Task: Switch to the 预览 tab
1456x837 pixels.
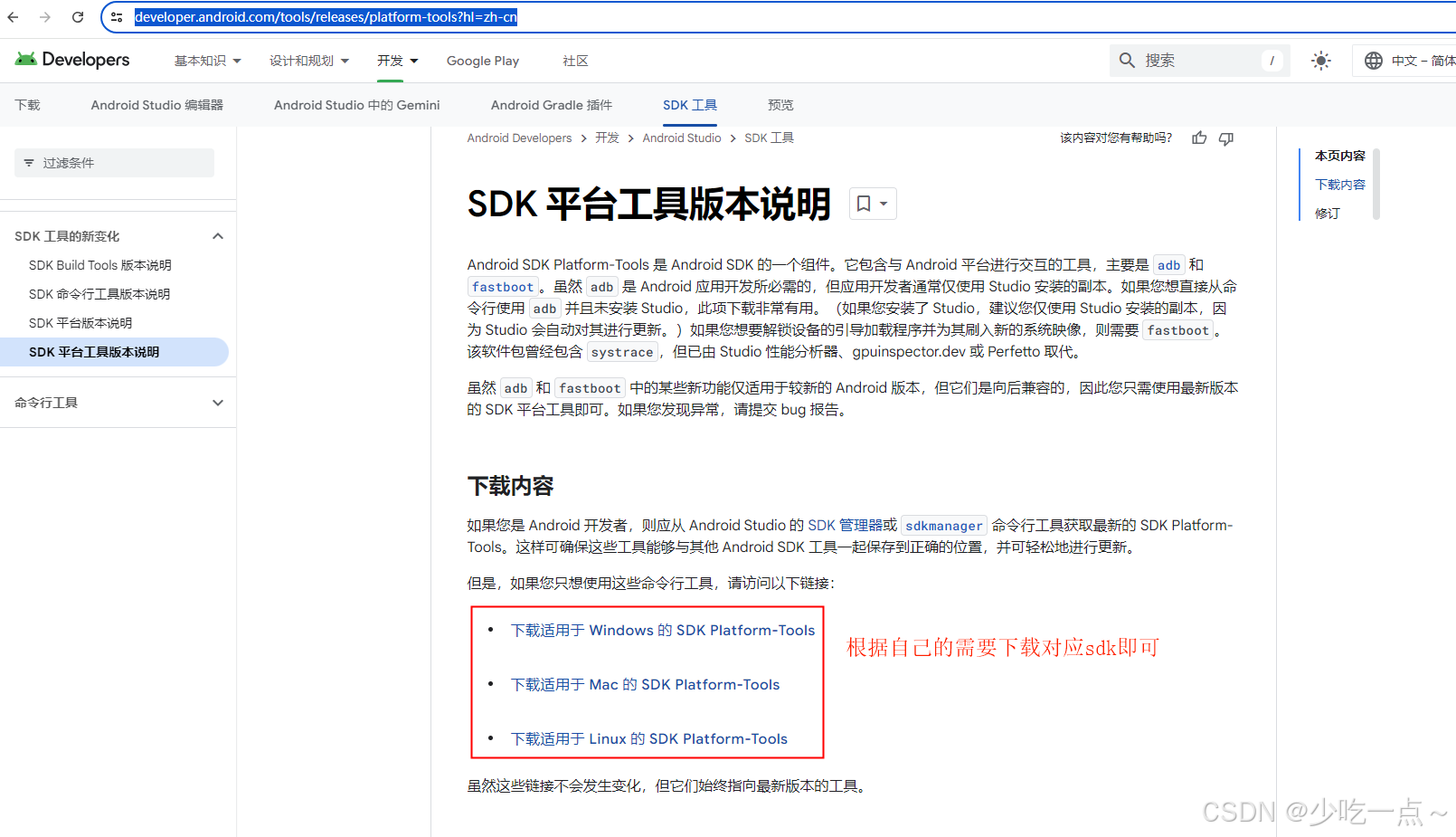Action: click(780, 105)
